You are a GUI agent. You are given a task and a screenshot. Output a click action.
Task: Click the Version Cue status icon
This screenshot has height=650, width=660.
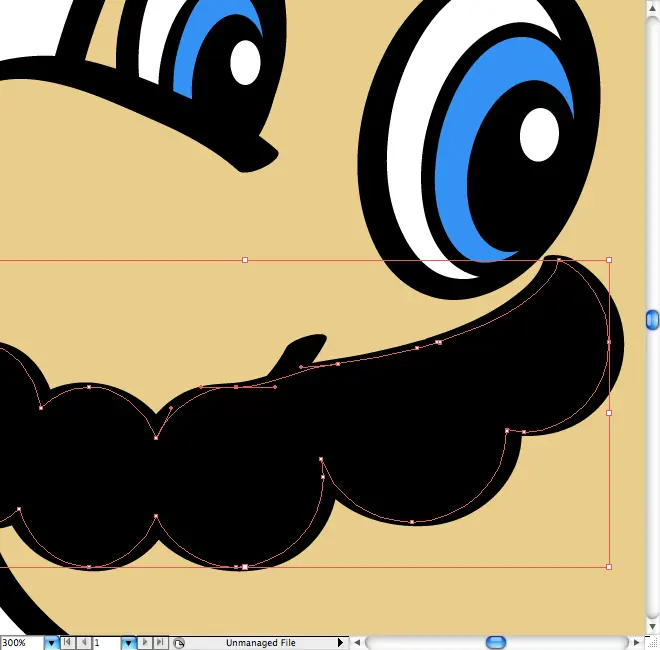179,643
